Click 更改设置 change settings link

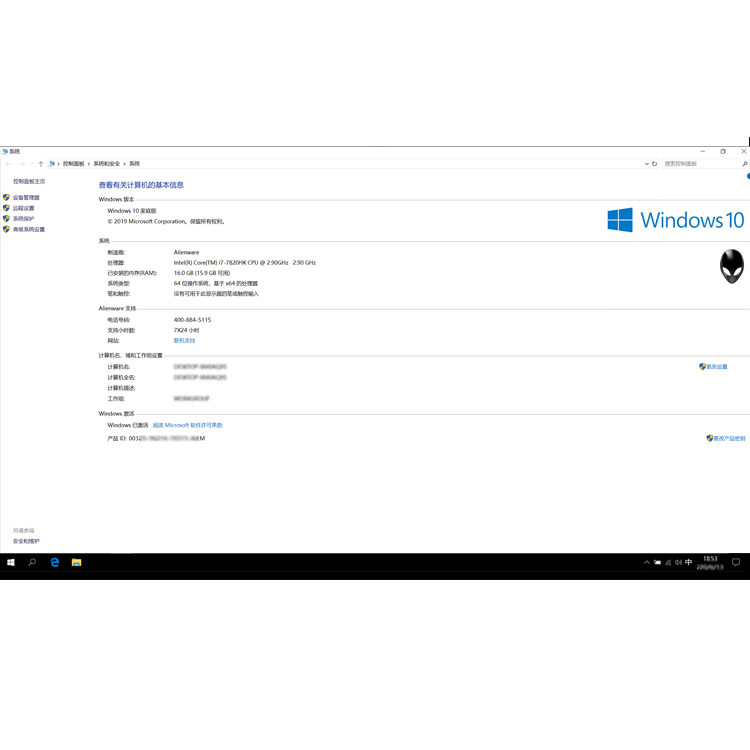(717, 367)
